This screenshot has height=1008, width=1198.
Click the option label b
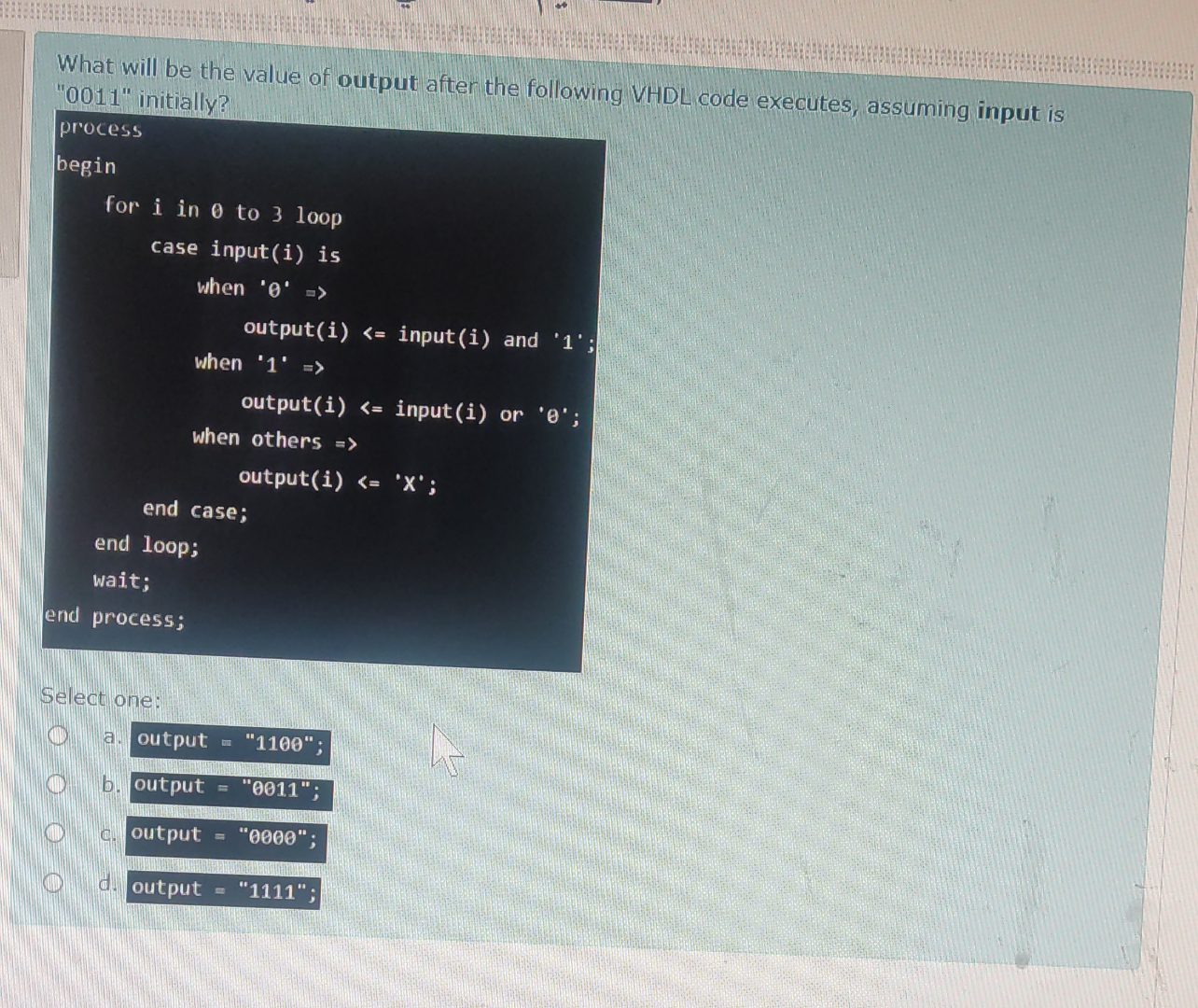[x=112, y=787]
